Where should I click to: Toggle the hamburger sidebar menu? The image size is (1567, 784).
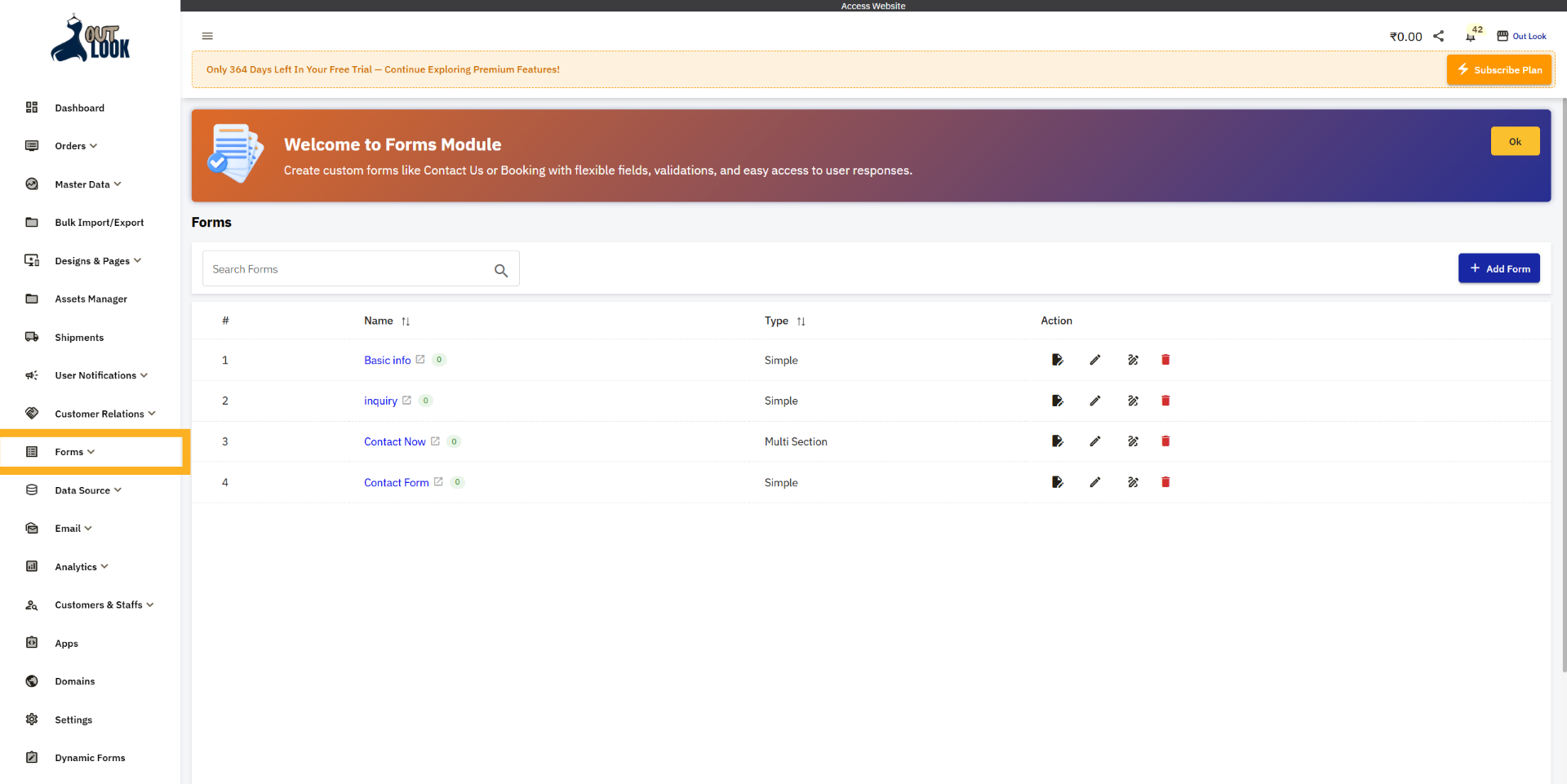pyautogui.click(x=207, y=36)
